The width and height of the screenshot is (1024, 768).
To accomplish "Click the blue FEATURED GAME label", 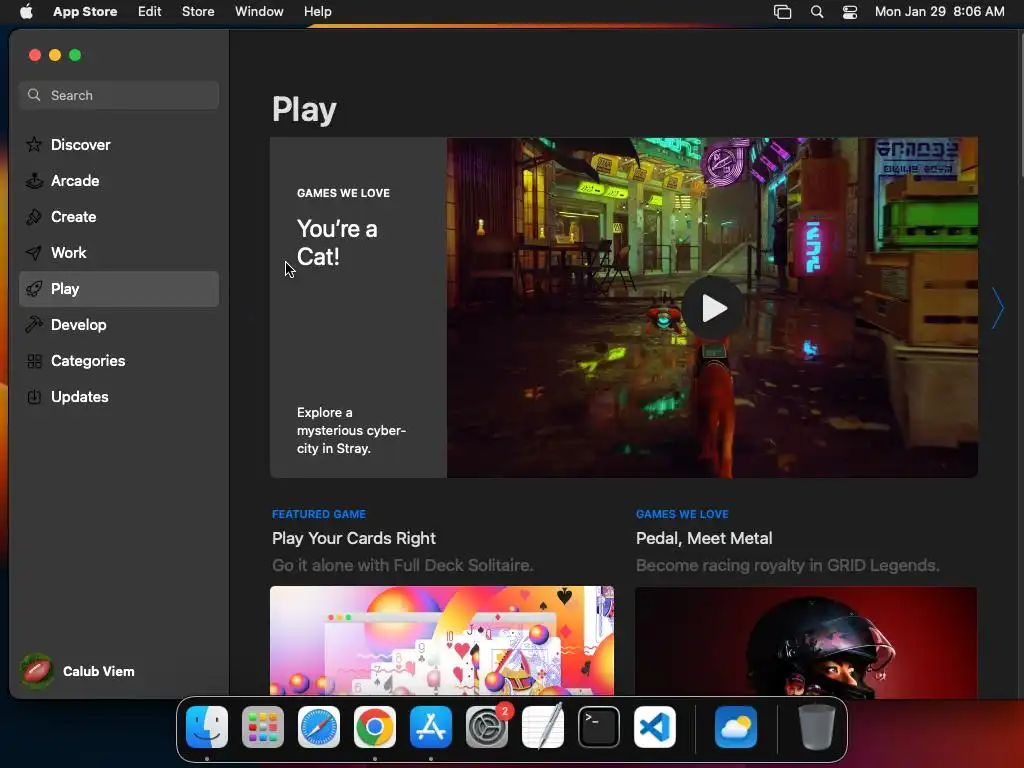I will (319, 514).
